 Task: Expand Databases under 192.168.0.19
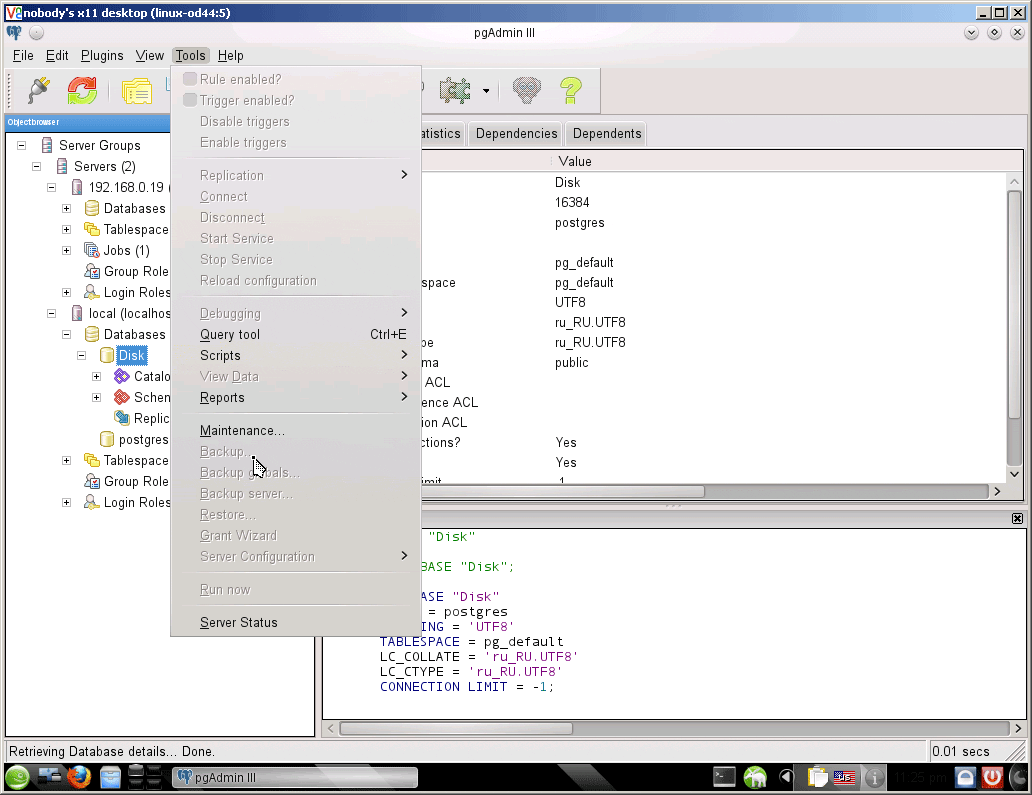tap(66, 208)
